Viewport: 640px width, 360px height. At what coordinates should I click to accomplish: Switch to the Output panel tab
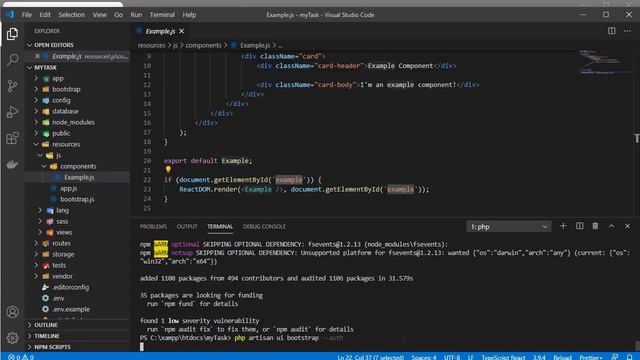187,227
